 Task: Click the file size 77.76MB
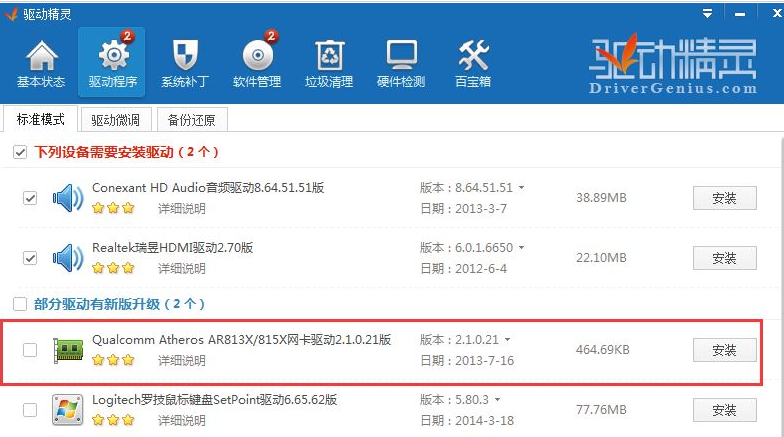pos(601,410)
